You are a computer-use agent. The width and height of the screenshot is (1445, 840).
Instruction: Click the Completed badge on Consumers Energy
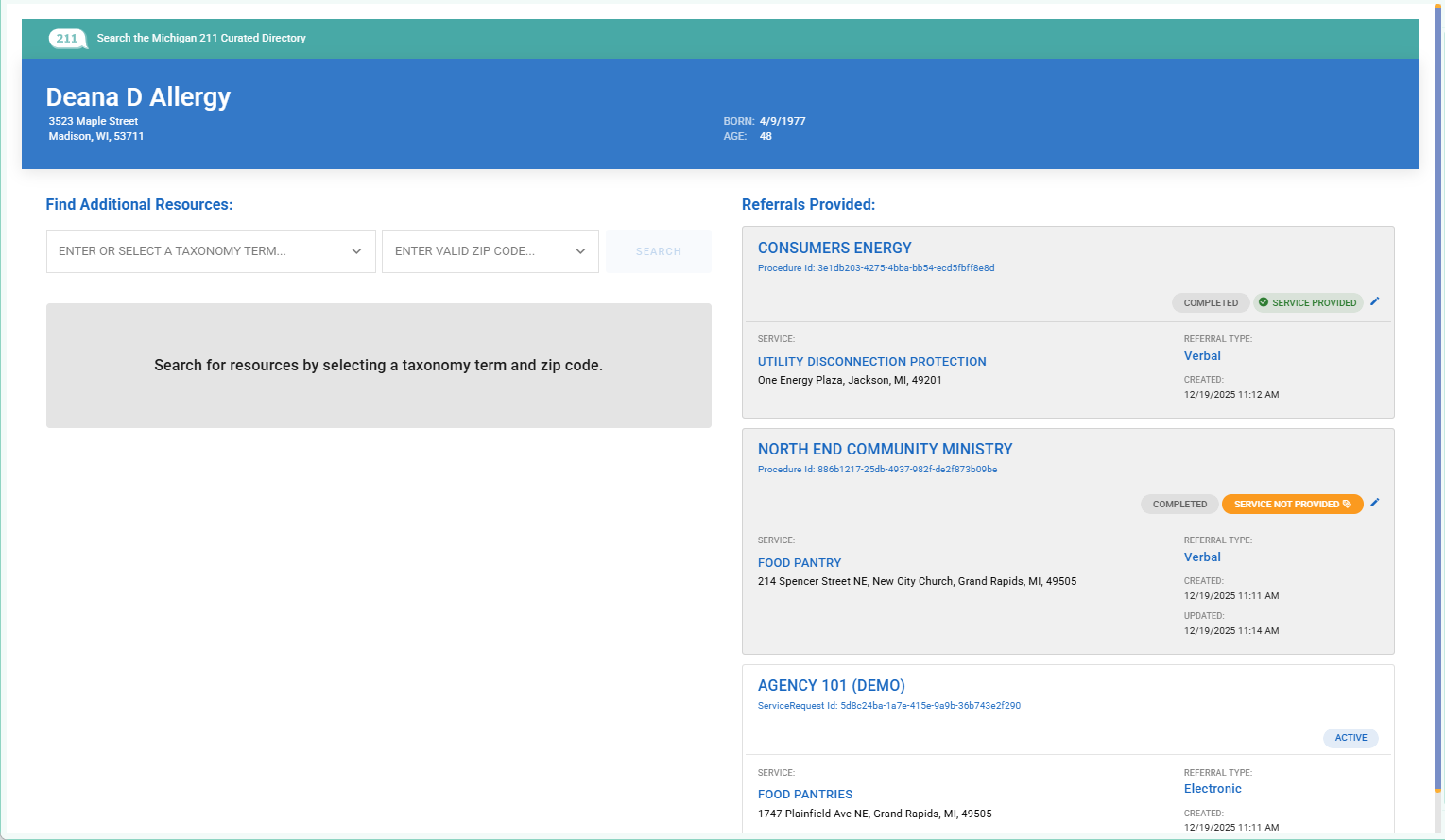pos(1210,303)
